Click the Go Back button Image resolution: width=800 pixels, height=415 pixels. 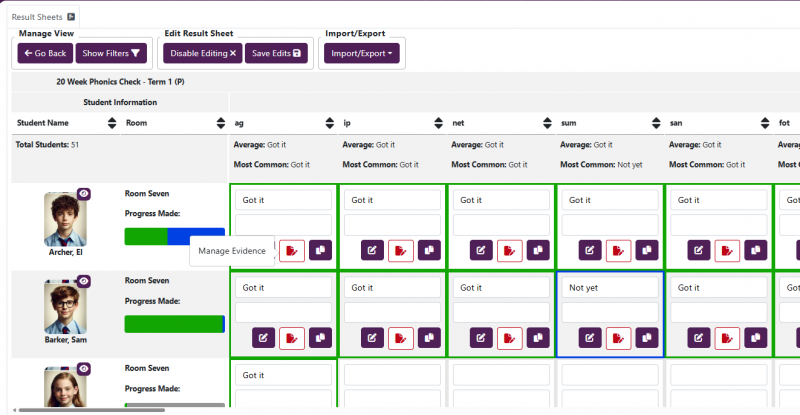(45, 53)
